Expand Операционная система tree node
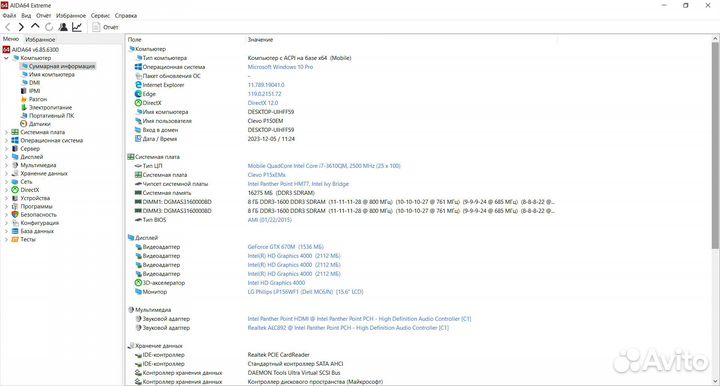The image size is (720, 386). [x=6, y=140]
